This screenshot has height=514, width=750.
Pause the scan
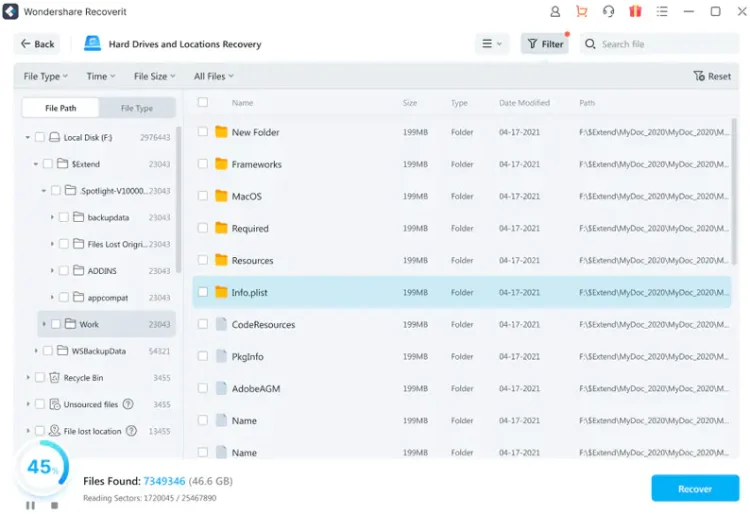[x=30, y=505]
